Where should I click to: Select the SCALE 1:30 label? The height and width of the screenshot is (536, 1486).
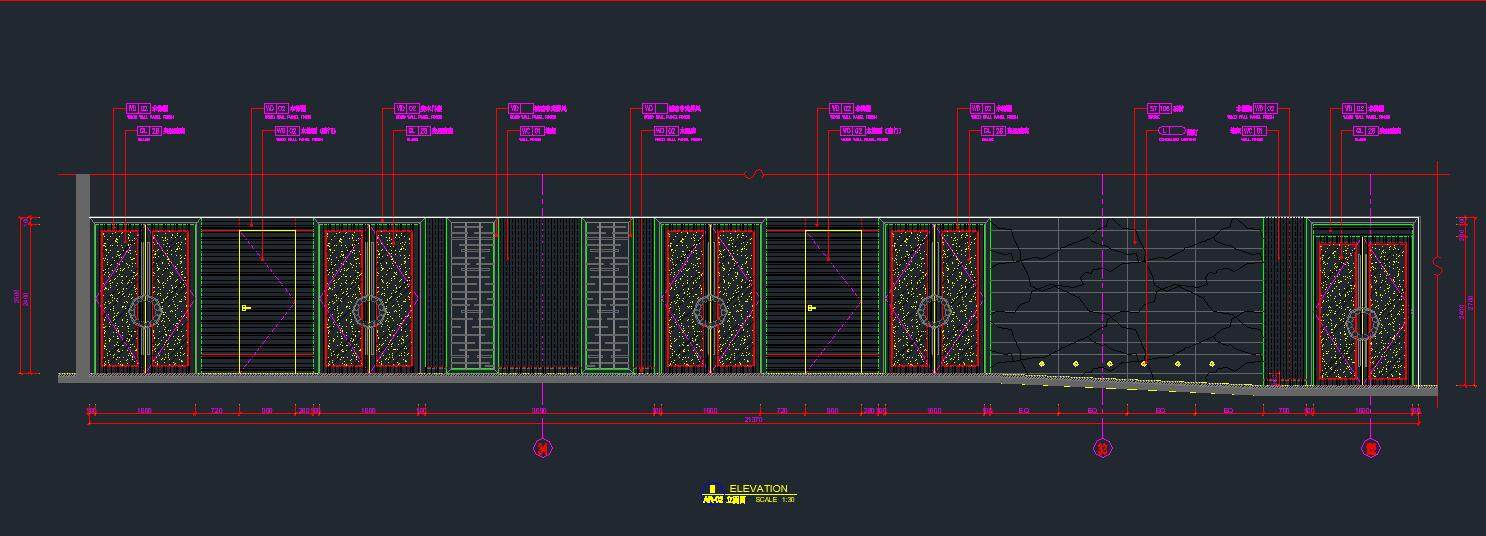coord(775,499)
